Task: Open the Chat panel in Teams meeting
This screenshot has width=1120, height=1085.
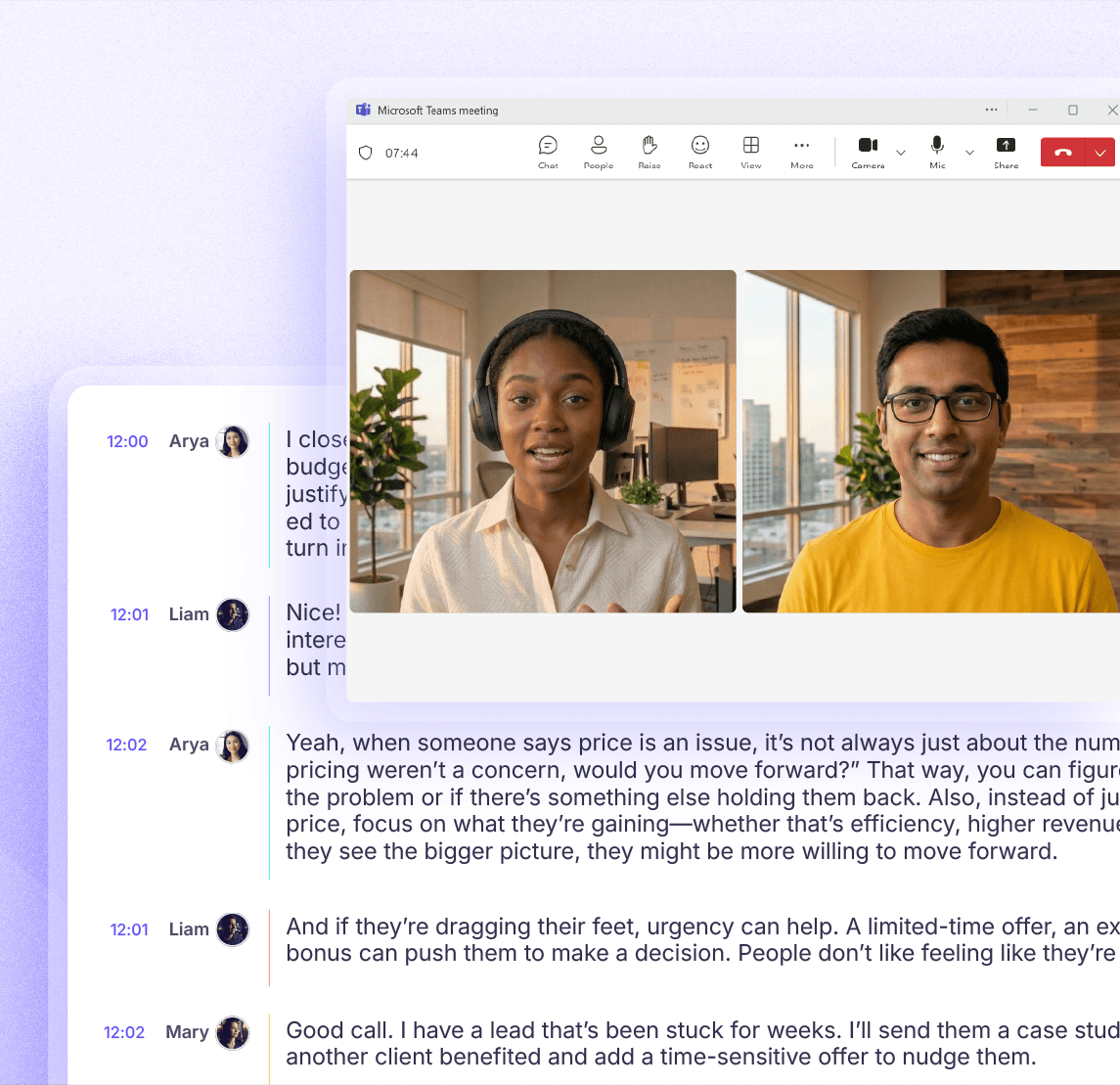Action: [x=548, y=153]
